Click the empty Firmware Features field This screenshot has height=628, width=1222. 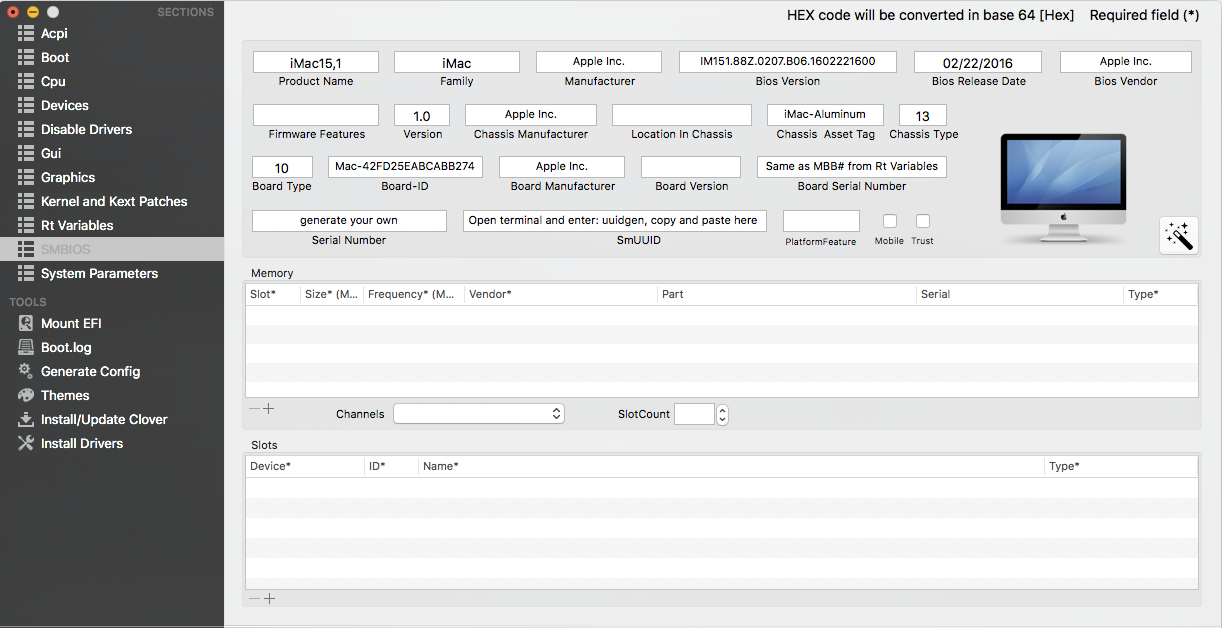316,115
